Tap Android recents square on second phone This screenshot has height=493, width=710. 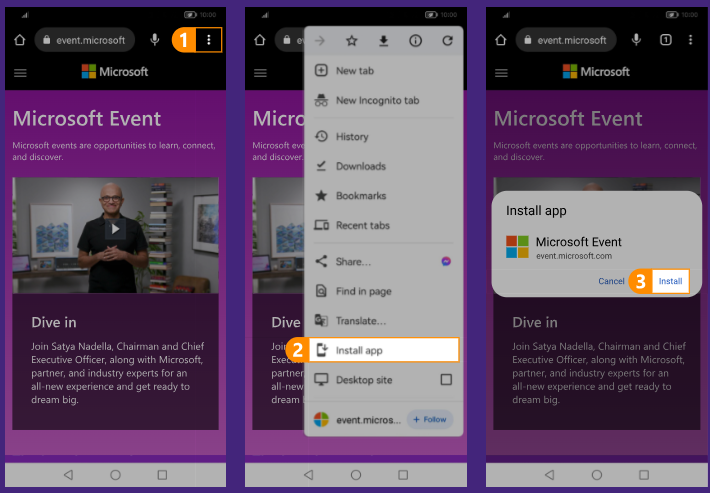click(403, 474)
